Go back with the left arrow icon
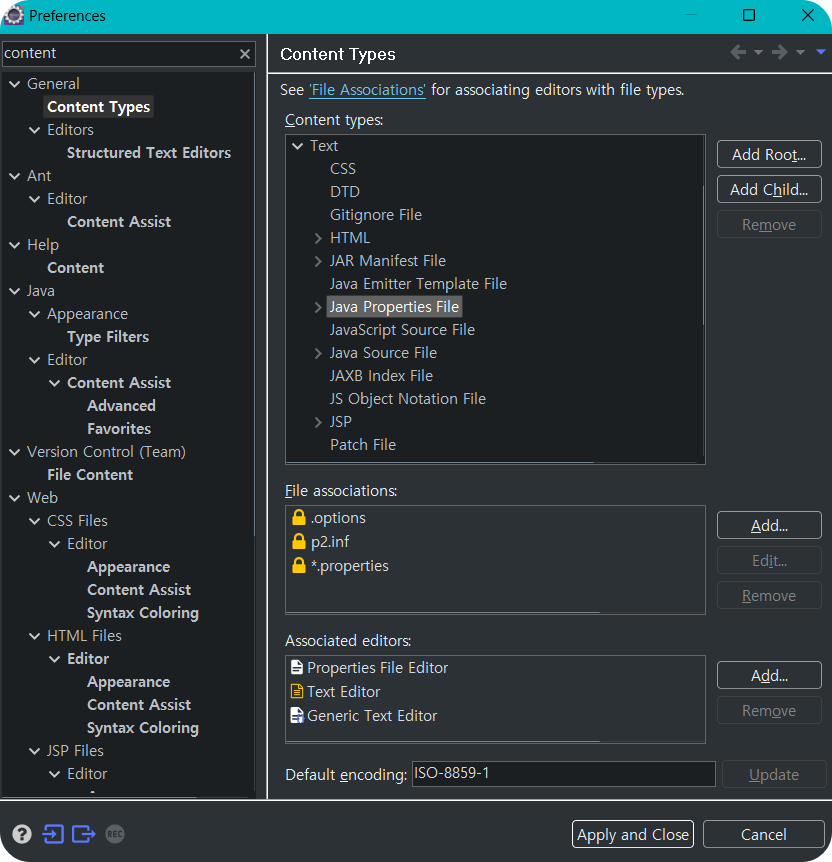This screenshot has width=832, height=862. [x=738, y=52]
